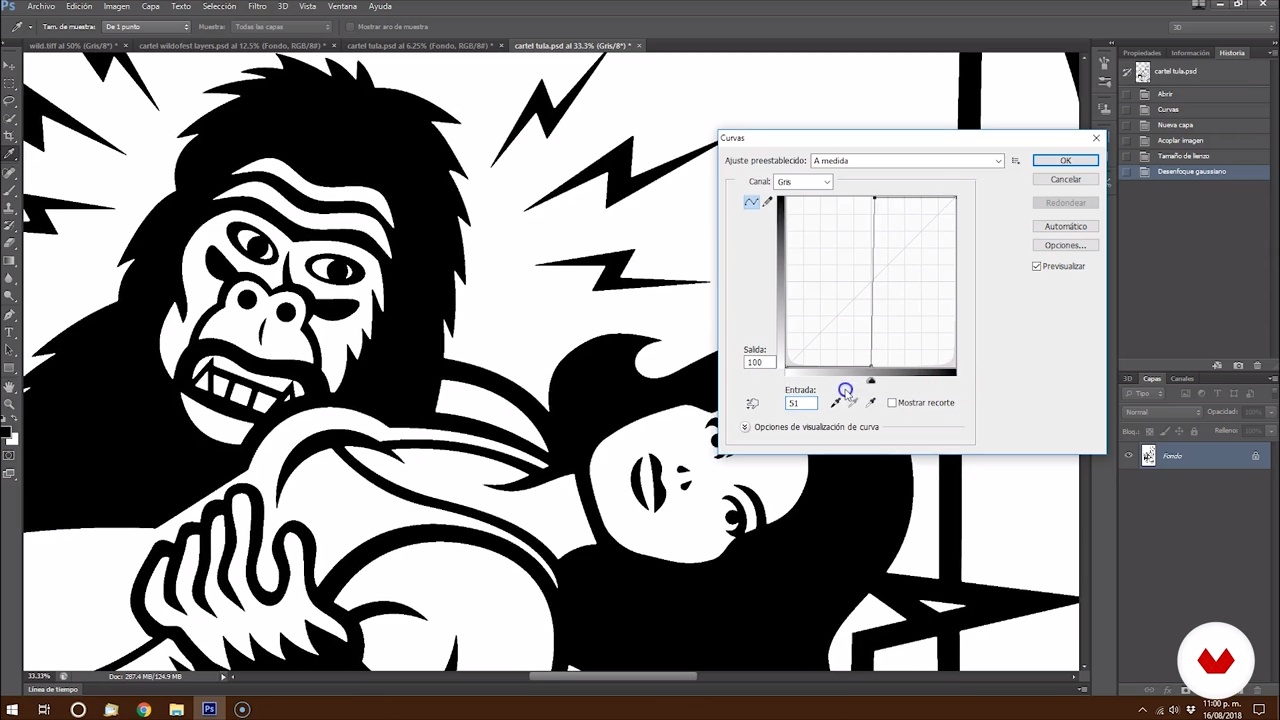Select the Crop tool
This screenshot has width=1280, height=720.
tap(9, 137)
